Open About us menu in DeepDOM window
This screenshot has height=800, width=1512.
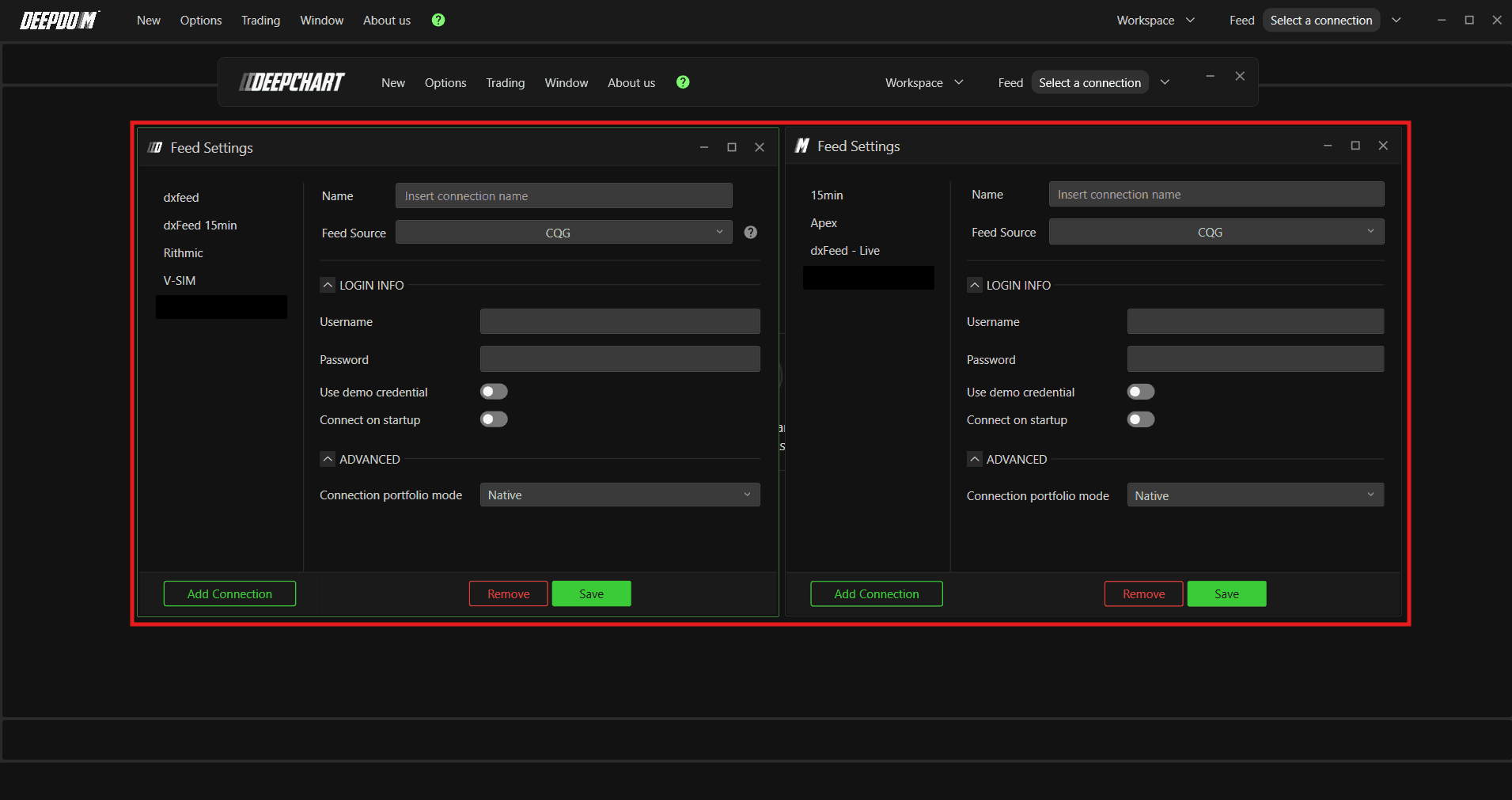[387, 21]
